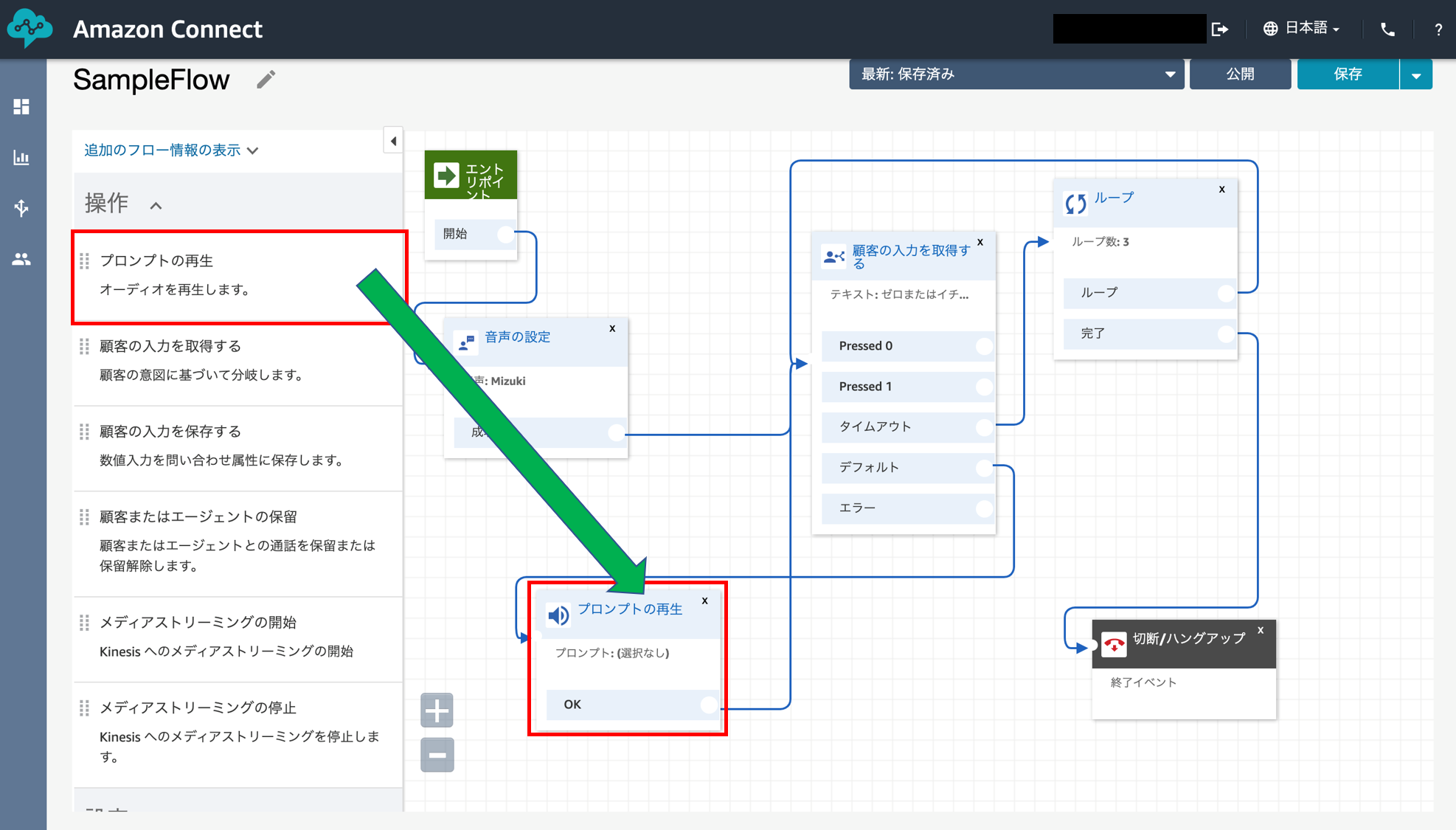Click the テキスト: ゼロまたはイチ... description
1456x830 pixels.
(899, 294)
